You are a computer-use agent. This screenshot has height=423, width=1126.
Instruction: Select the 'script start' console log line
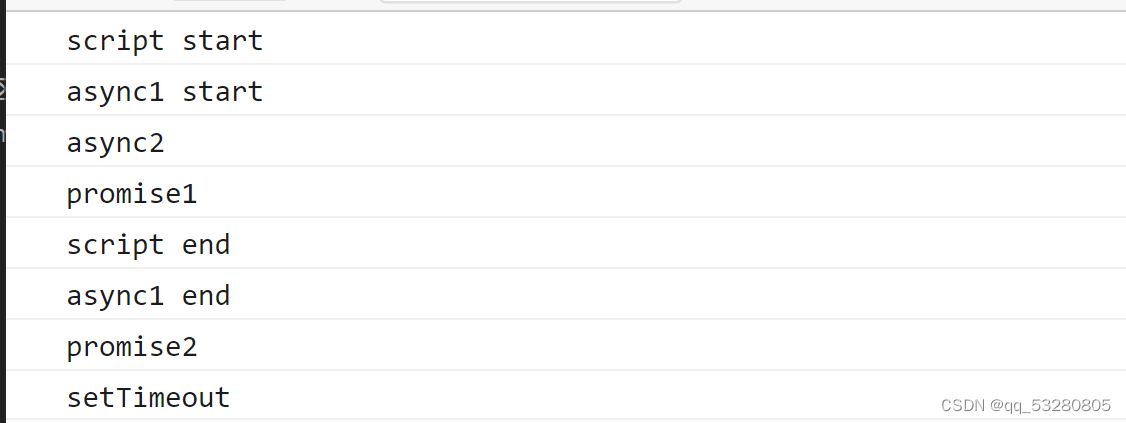tap(566, 39)
